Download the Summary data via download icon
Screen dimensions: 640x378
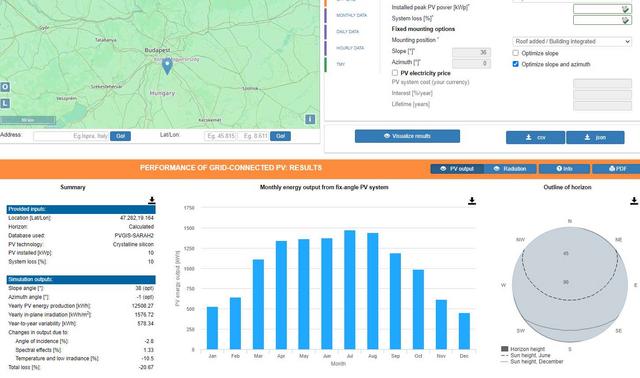151,200
